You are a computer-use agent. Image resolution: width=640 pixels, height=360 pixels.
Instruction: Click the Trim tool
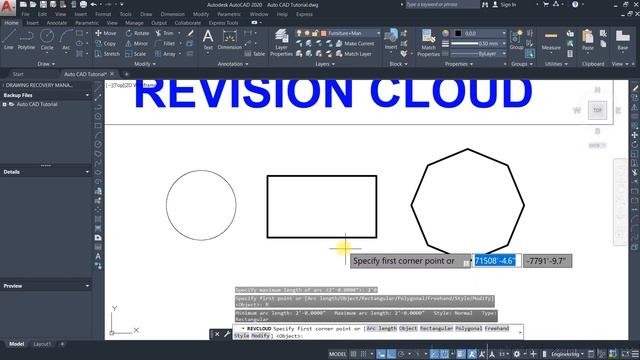(164, 33)
